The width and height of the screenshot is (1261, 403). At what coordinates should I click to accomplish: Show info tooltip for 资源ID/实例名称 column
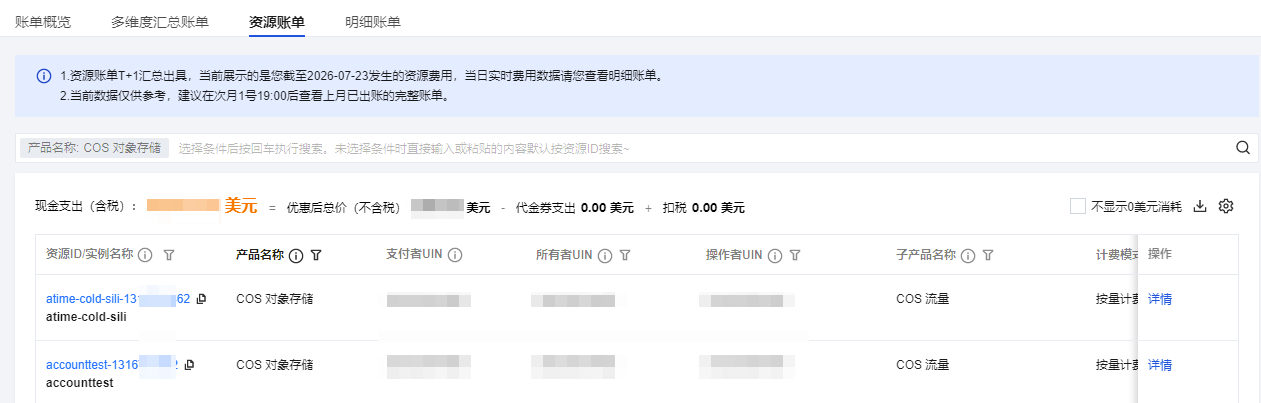click(145, 256)
